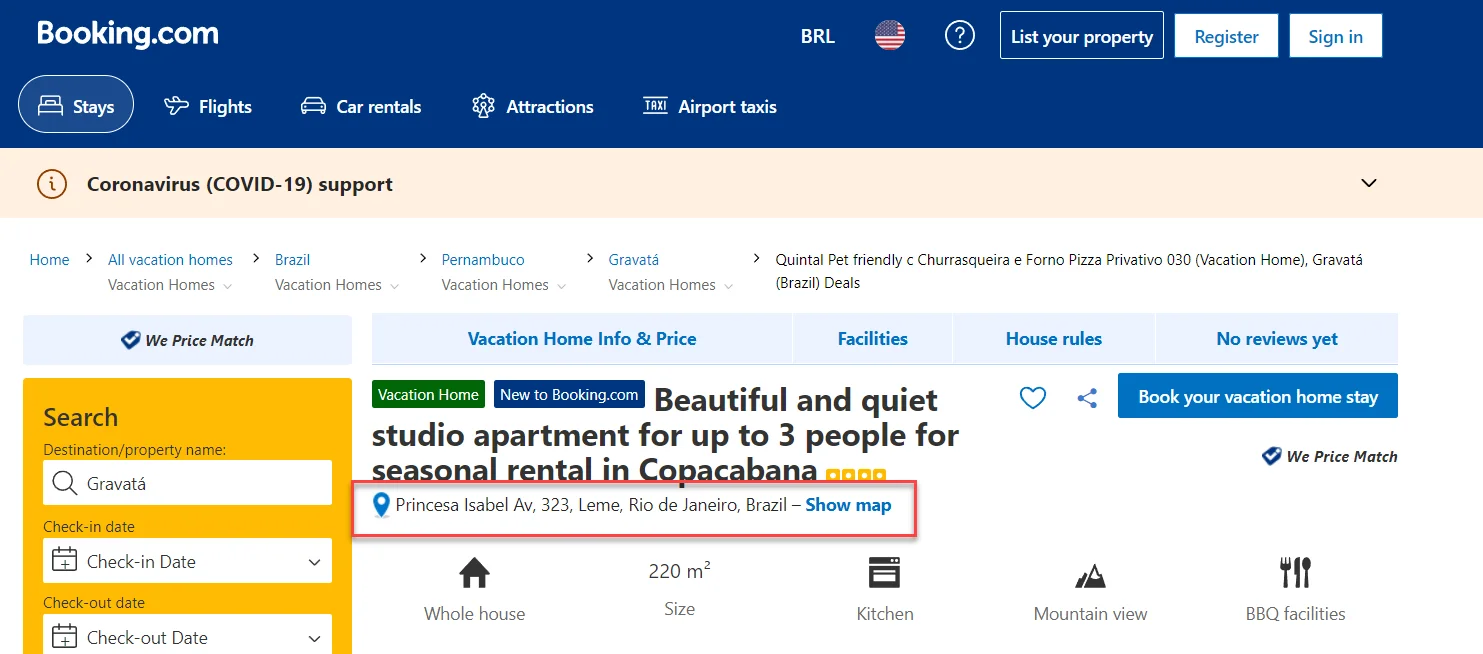Open the Pernambuco breadcrumb link

point(483,259)
